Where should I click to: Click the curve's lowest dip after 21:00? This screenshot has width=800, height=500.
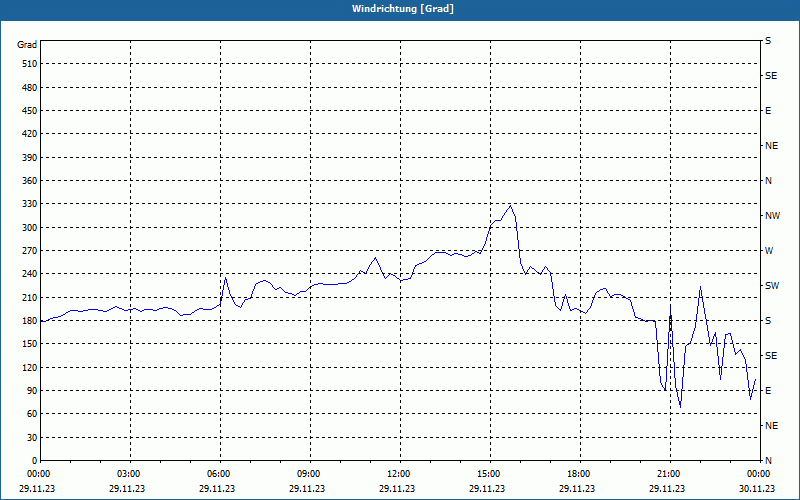[x=680, y=407]
